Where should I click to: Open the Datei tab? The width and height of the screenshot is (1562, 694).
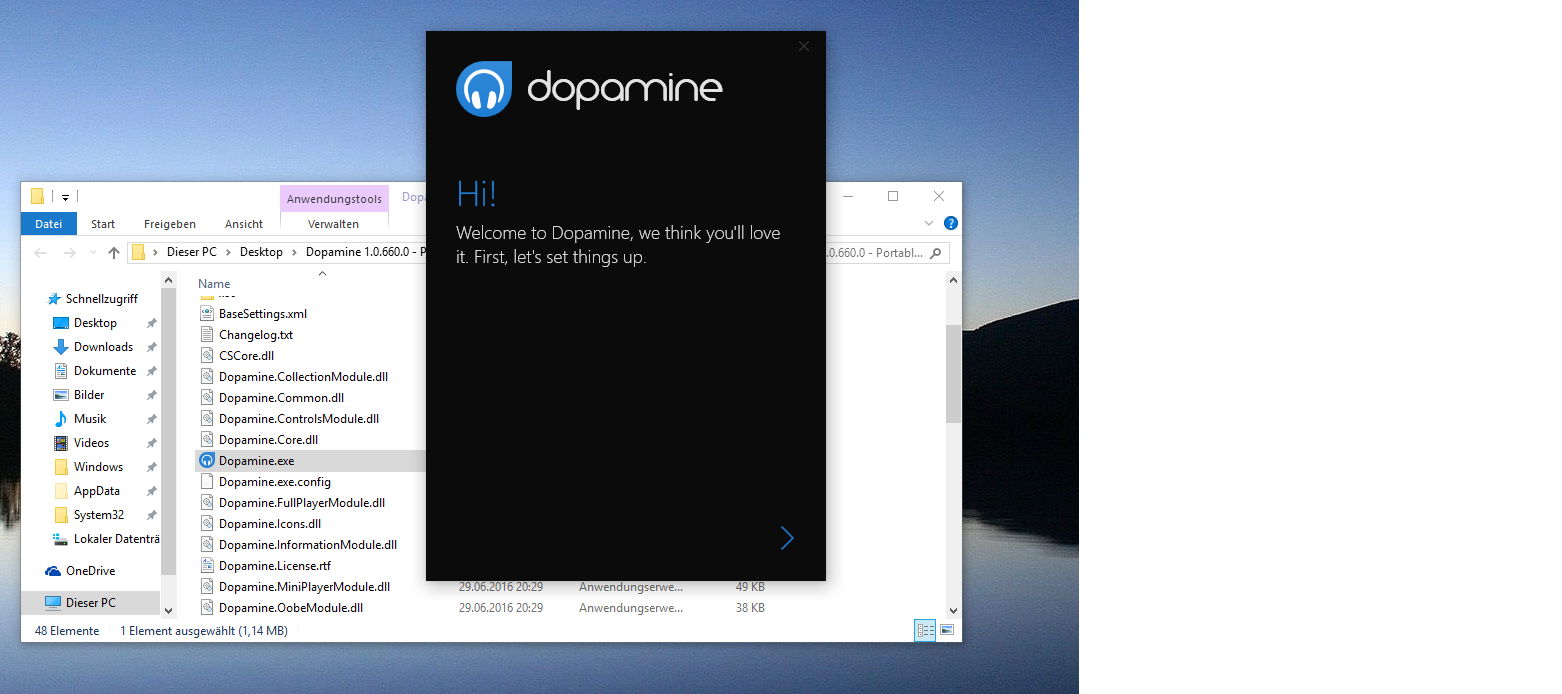(x=48, y=224)
